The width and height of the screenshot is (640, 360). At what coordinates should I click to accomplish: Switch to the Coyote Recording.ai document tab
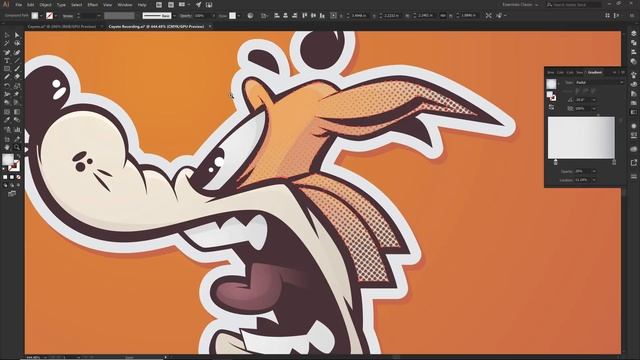click(x=156, y=27)
